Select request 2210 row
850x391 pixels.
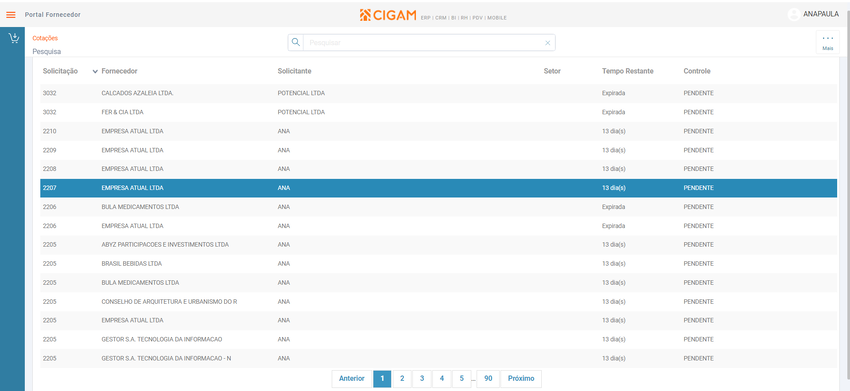pos(439,131)
